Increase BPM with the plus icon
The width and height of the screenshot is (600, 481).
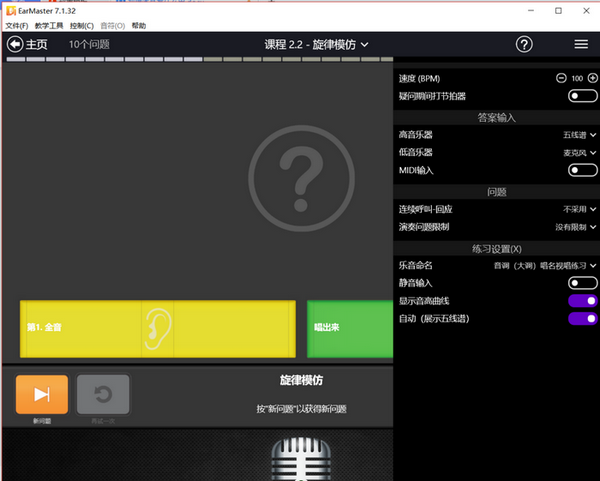click(x=593, y=78)
